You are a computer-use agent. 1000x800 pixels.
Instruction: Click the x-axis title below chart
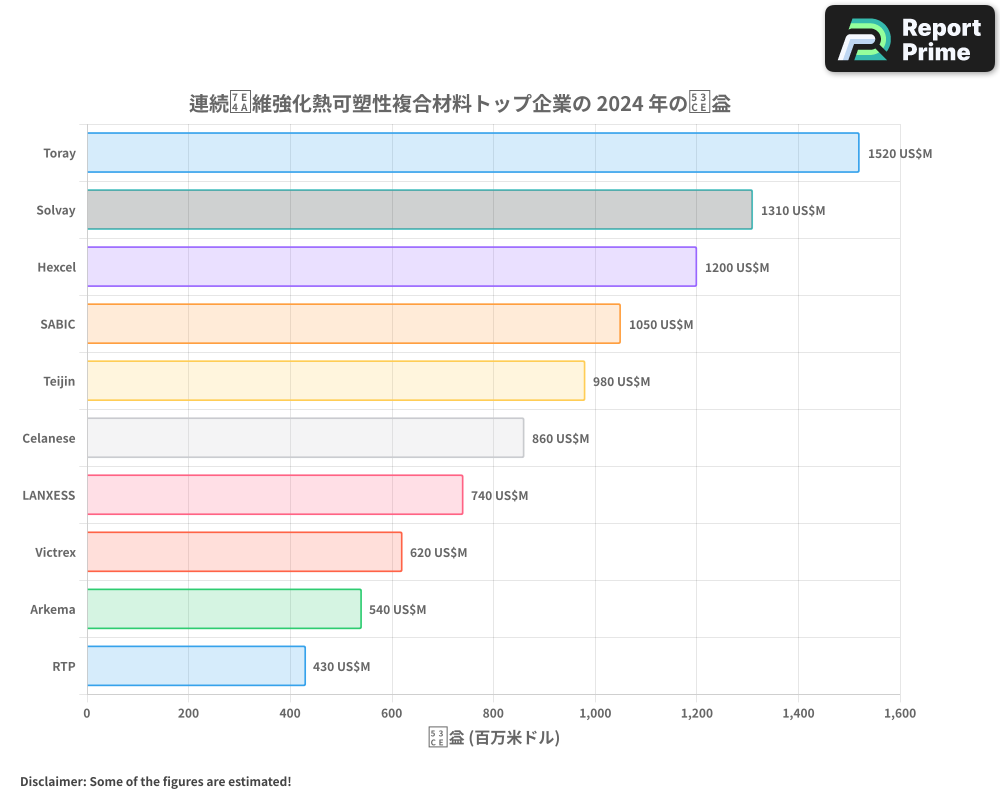tap(493, 738)
